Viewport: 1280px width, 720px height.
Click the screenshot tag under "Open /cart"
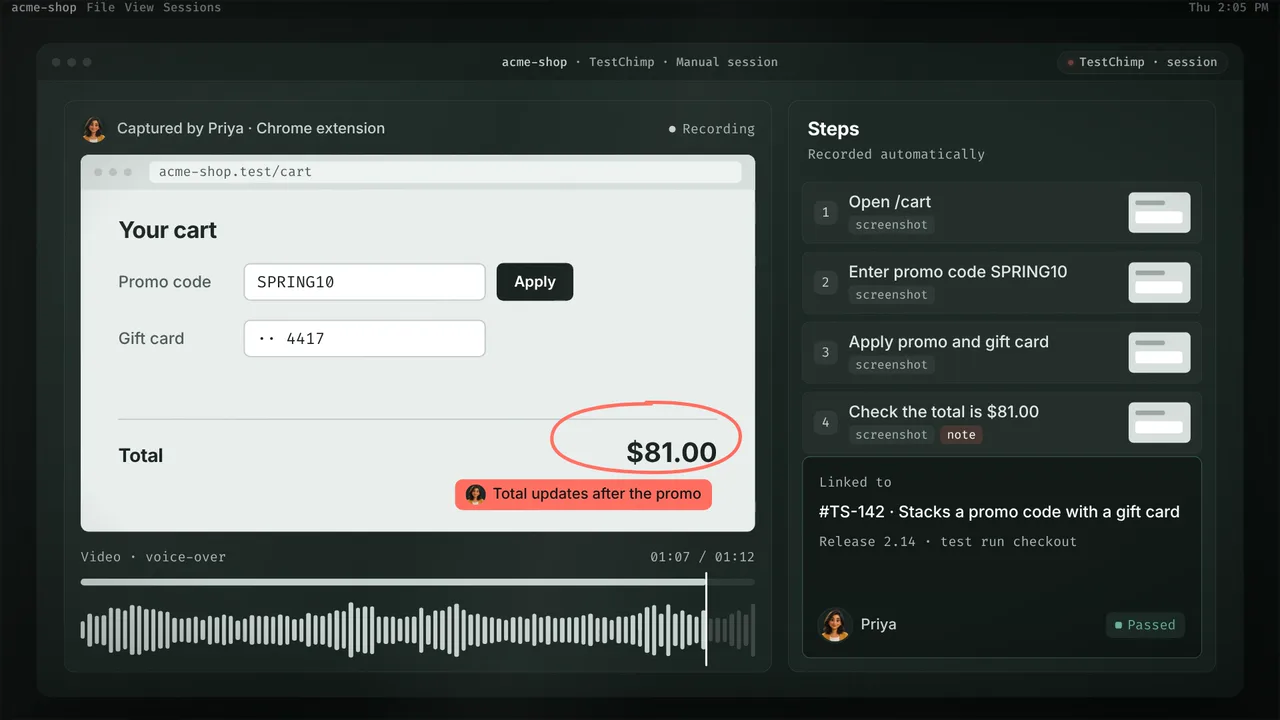(x=891, y=225)
